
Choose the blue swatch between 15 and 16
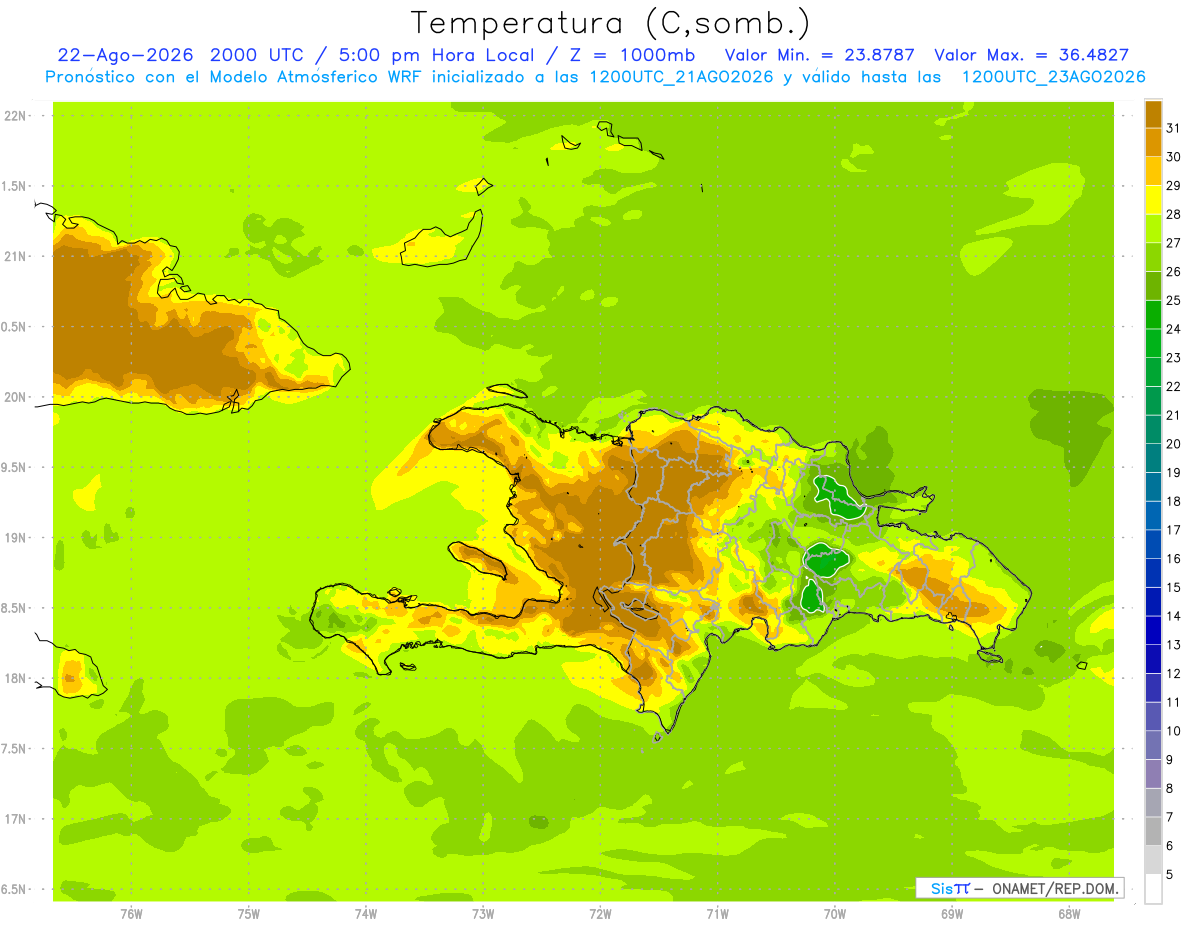tap(1153, 573)
